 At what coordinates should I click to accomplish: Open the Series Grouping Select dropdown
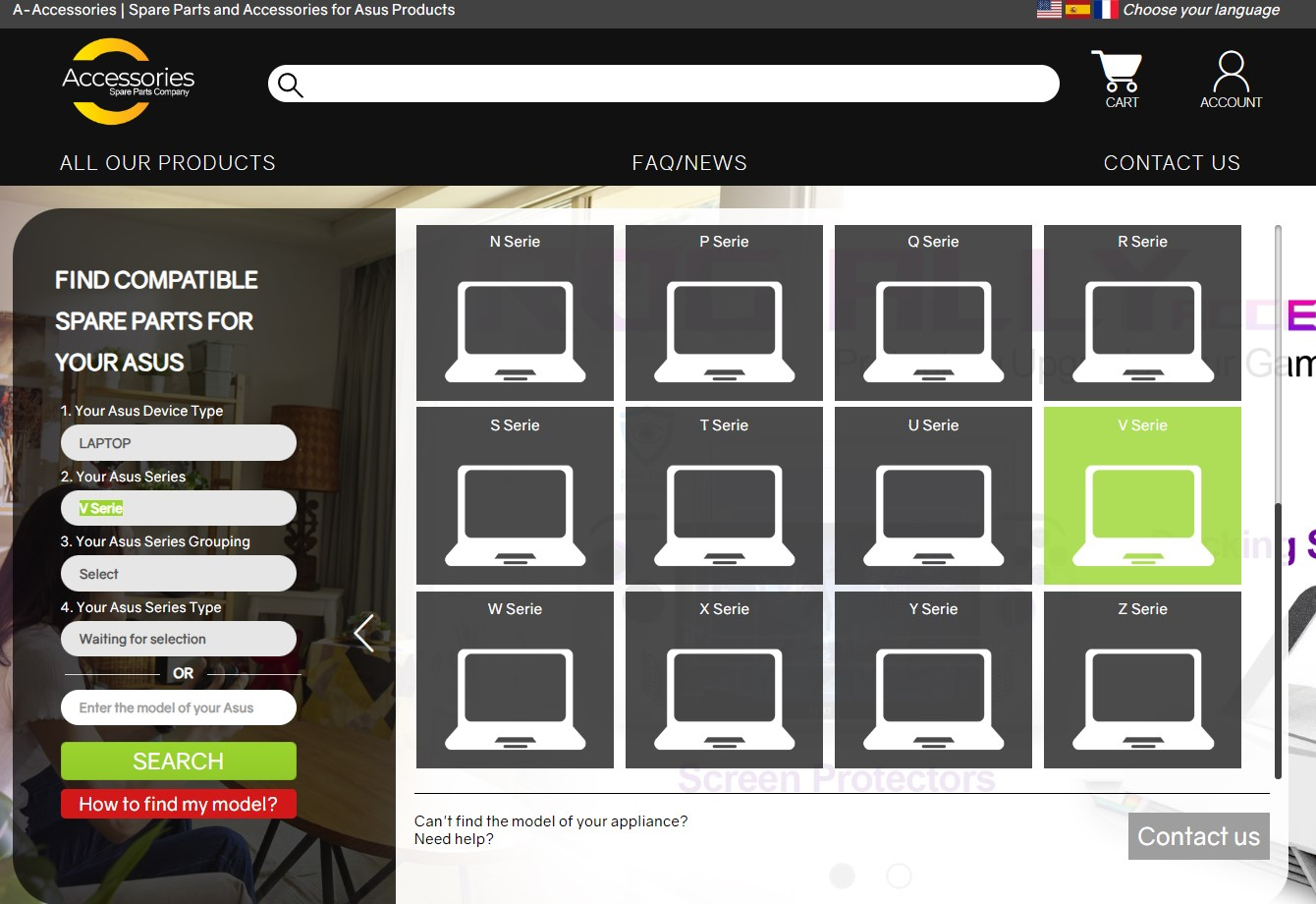pyautogui.click(x=179, y=574)
